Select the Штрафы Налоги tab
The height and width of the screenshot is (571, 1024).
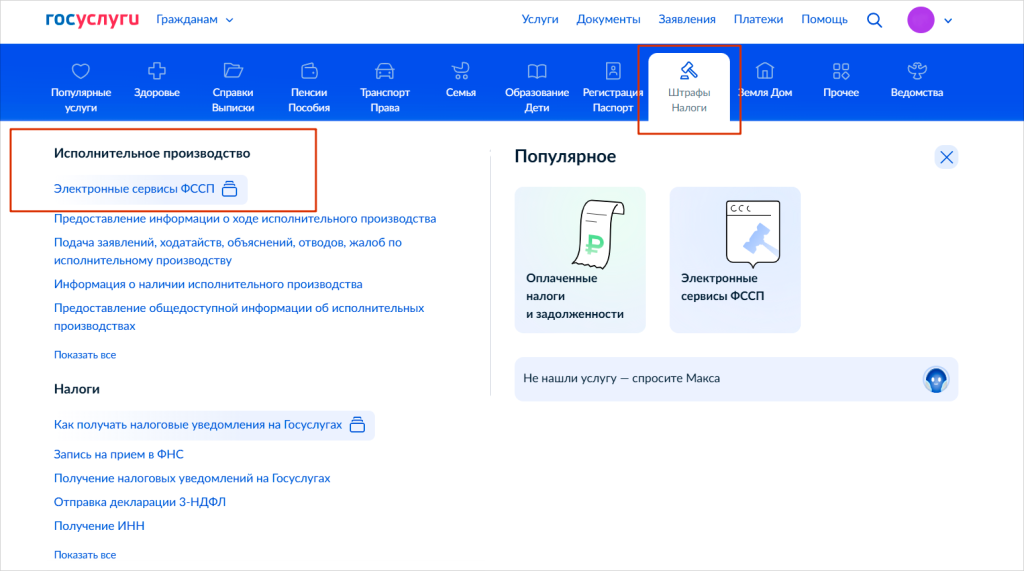(x=689, y=86)
